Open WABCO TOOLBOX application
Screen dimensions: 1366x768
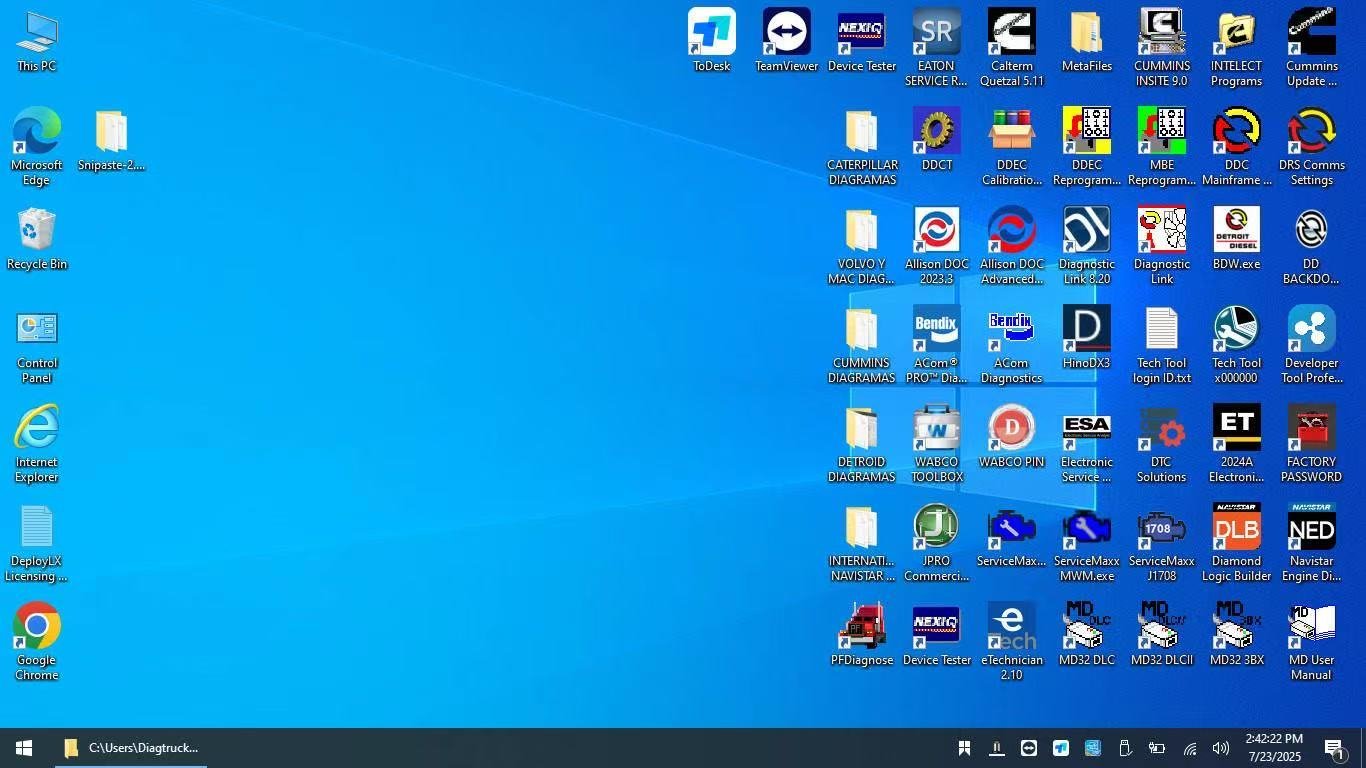[x=936, y=429]
